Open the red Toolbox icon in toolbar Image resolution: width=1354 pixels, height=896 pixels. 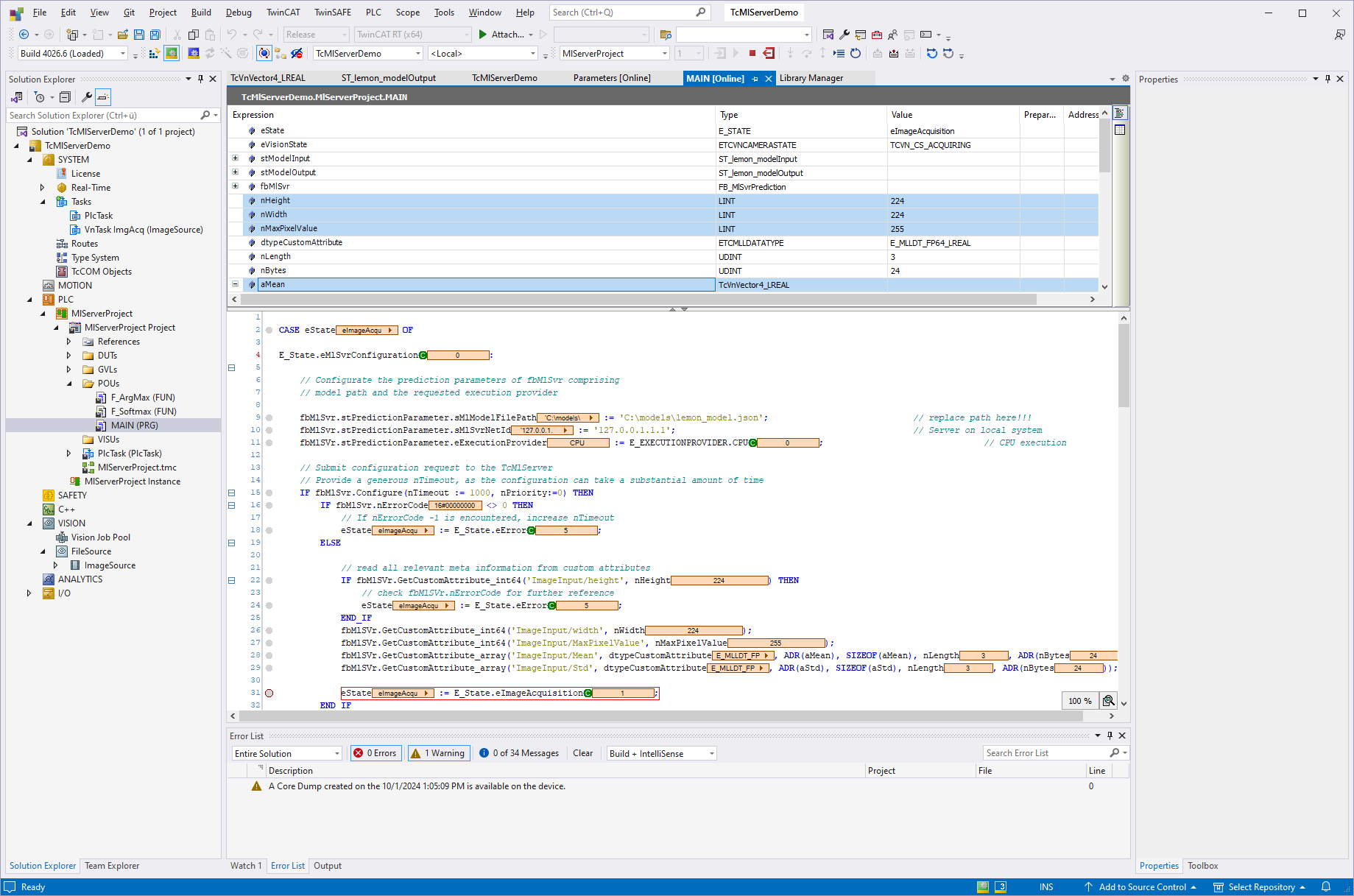click(876, 35)
